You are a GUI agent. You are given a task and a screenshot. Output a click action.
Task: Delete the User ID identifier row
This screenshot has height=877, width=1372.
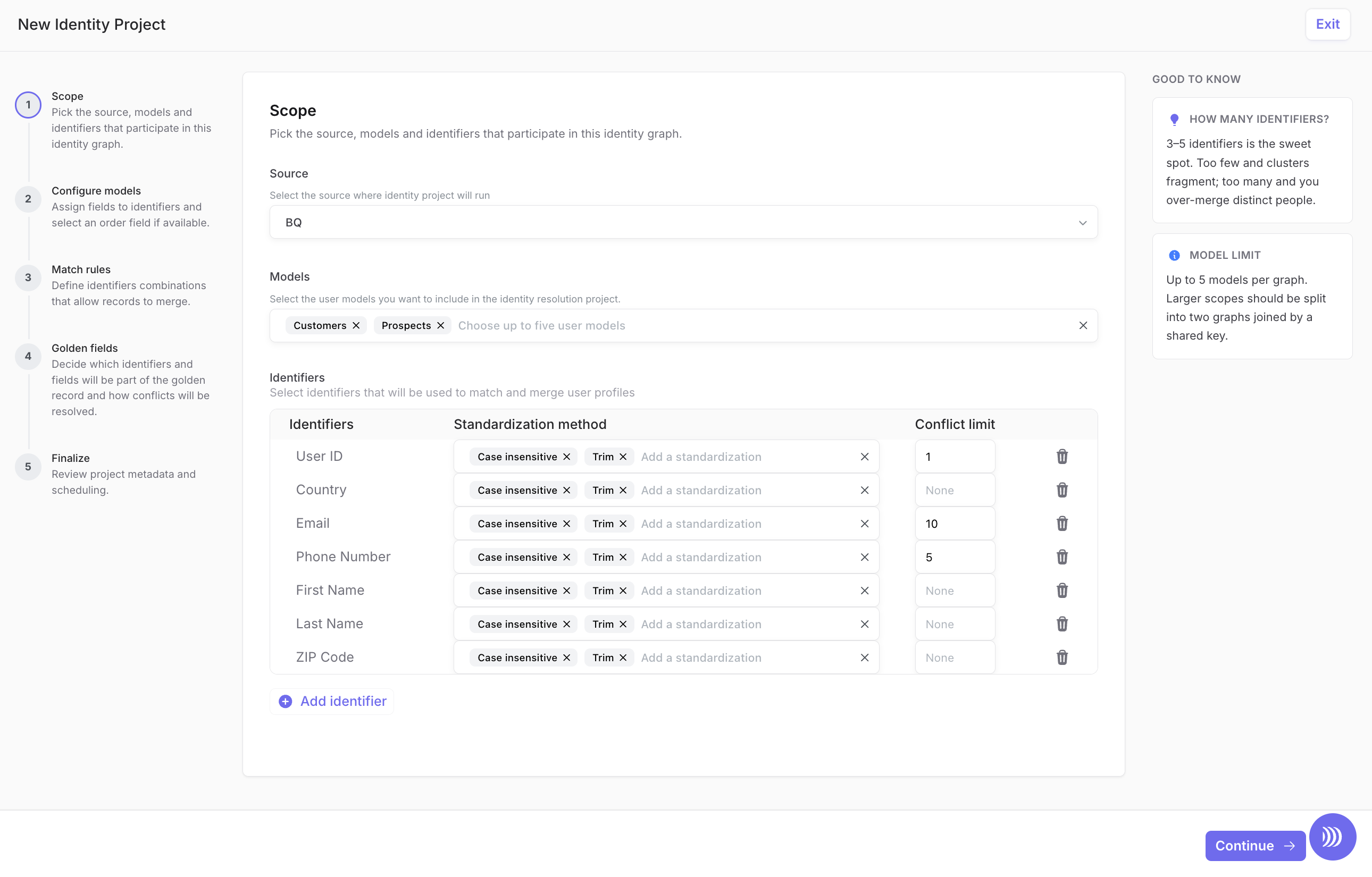[x=1062, y=456]
